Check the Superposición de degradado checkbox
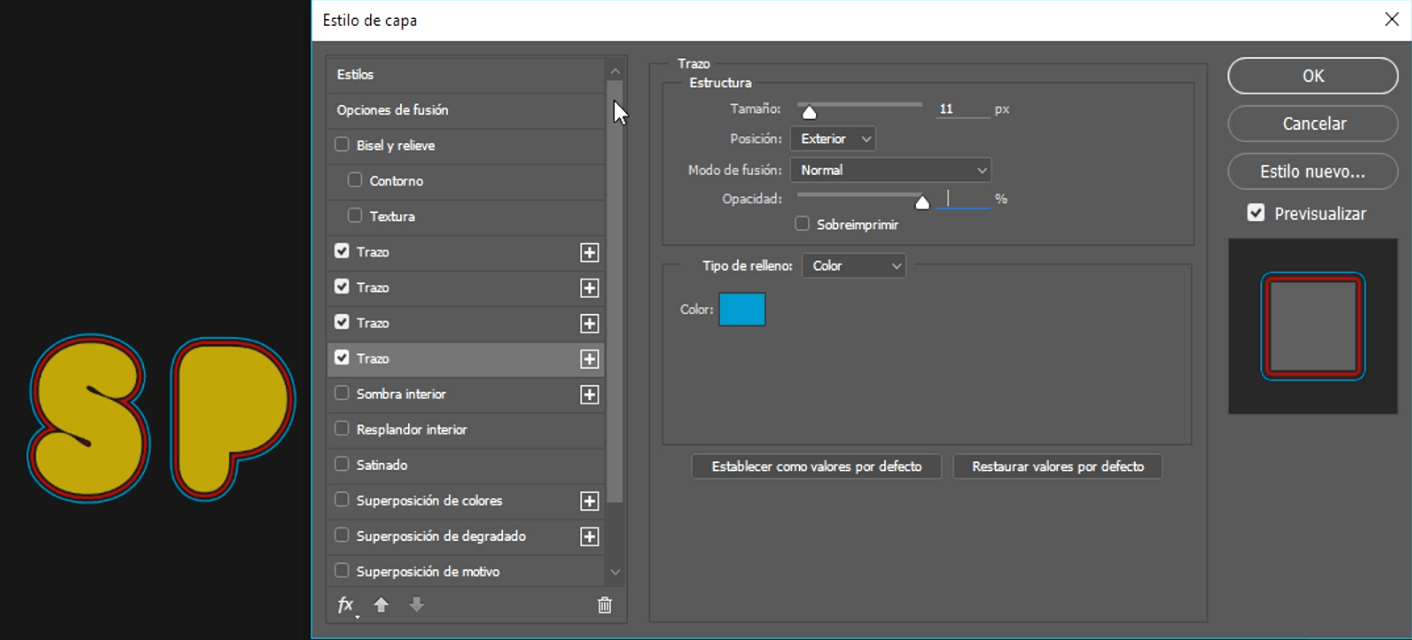The image size is (1412, 640). coord(342,536)
